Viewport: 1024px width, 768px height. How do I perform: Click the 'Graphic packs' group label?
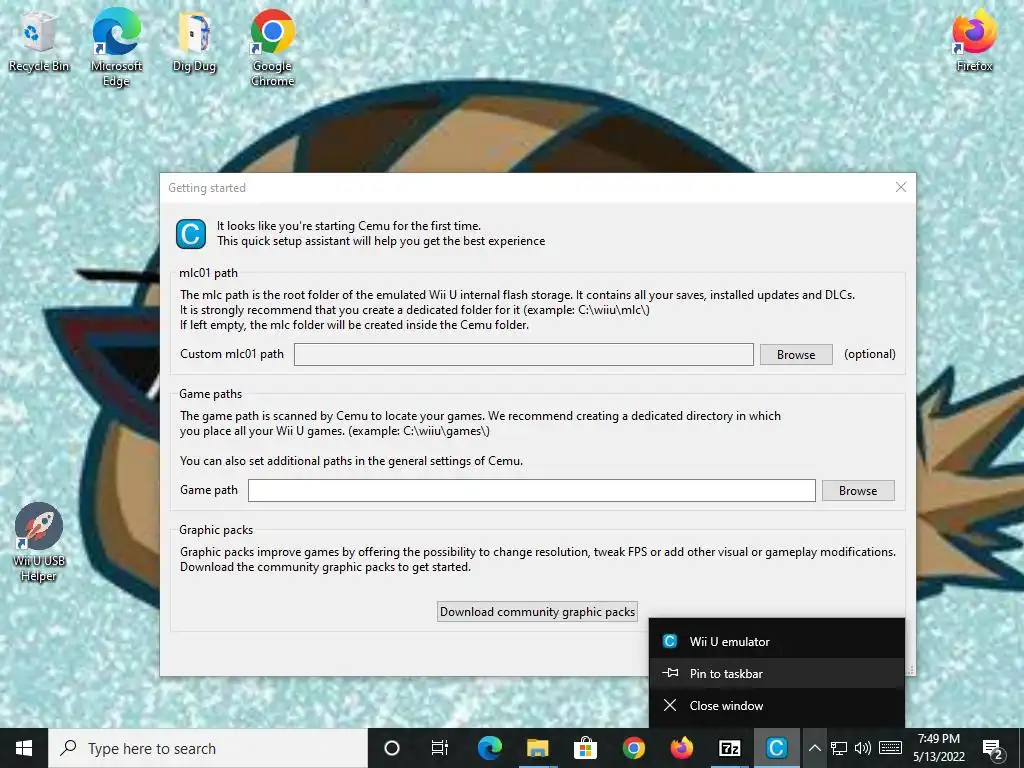216,530
